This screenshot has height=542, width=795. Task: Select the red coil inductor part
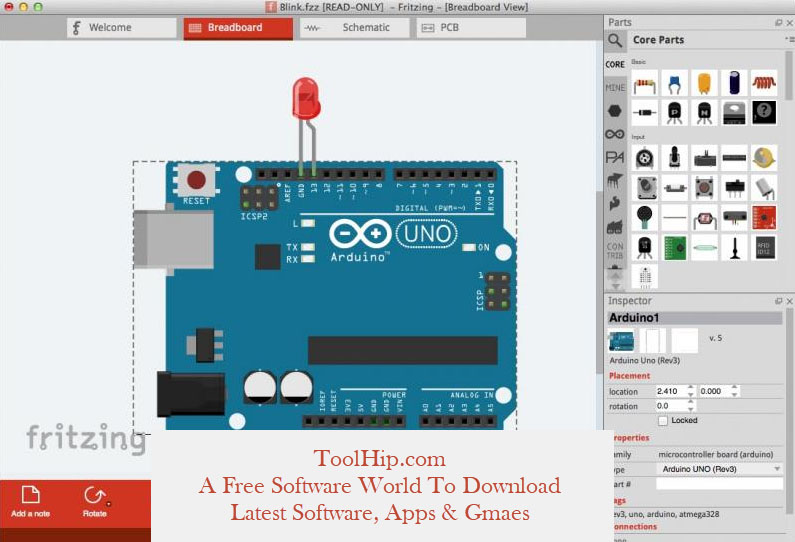764,83
